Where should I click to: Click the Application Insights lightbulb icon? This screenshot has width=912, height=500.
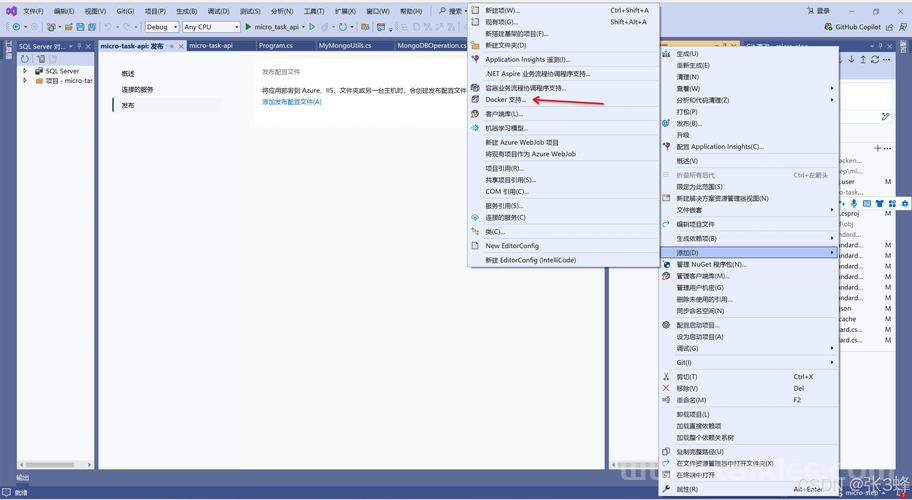(475, 59)
